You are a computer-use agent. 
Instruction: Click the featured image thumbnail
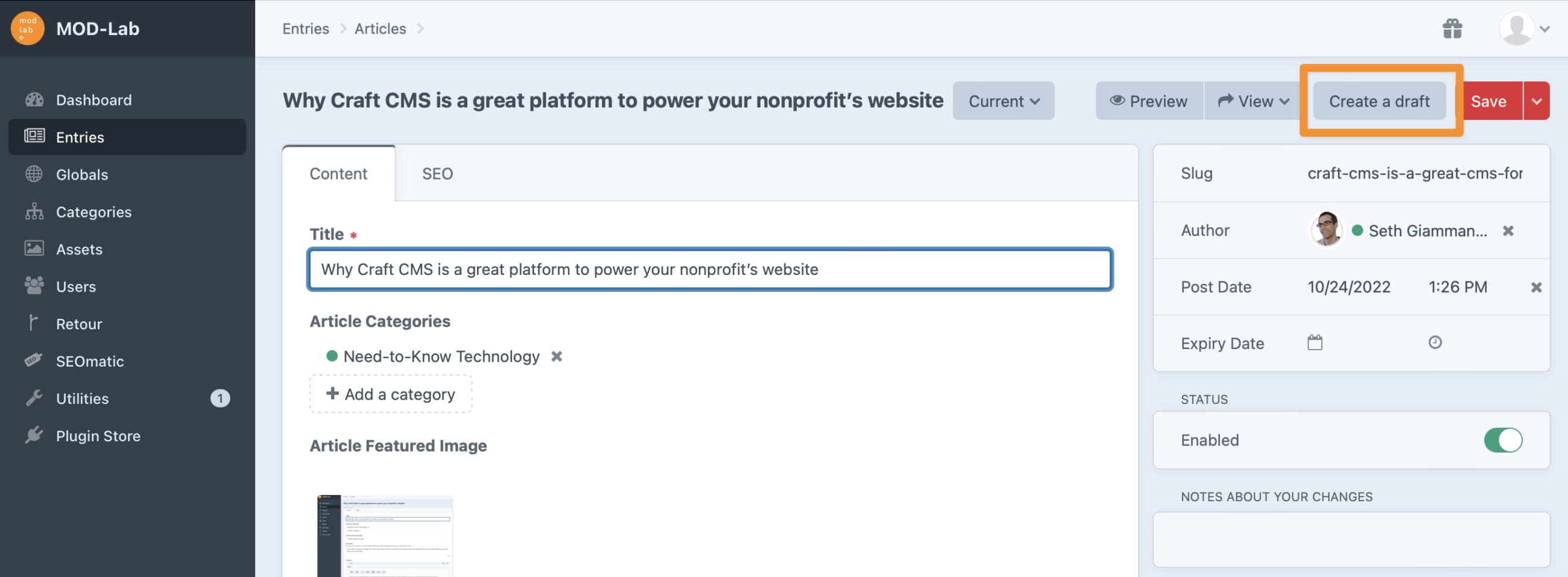385,535
